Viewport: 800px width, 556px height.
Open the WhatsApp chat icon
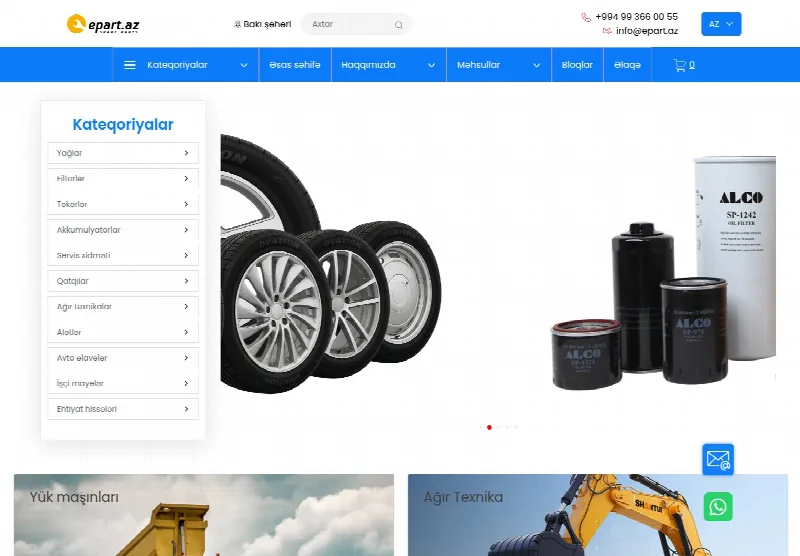pos(718,507)
